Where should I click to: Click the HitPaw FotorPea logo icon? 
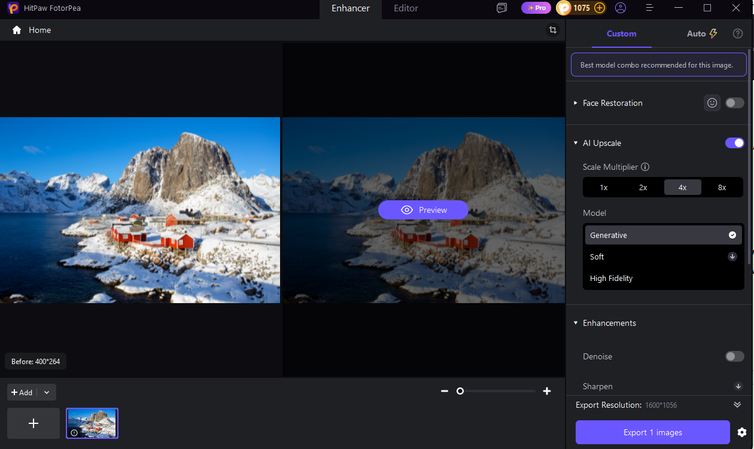(13, 8)
